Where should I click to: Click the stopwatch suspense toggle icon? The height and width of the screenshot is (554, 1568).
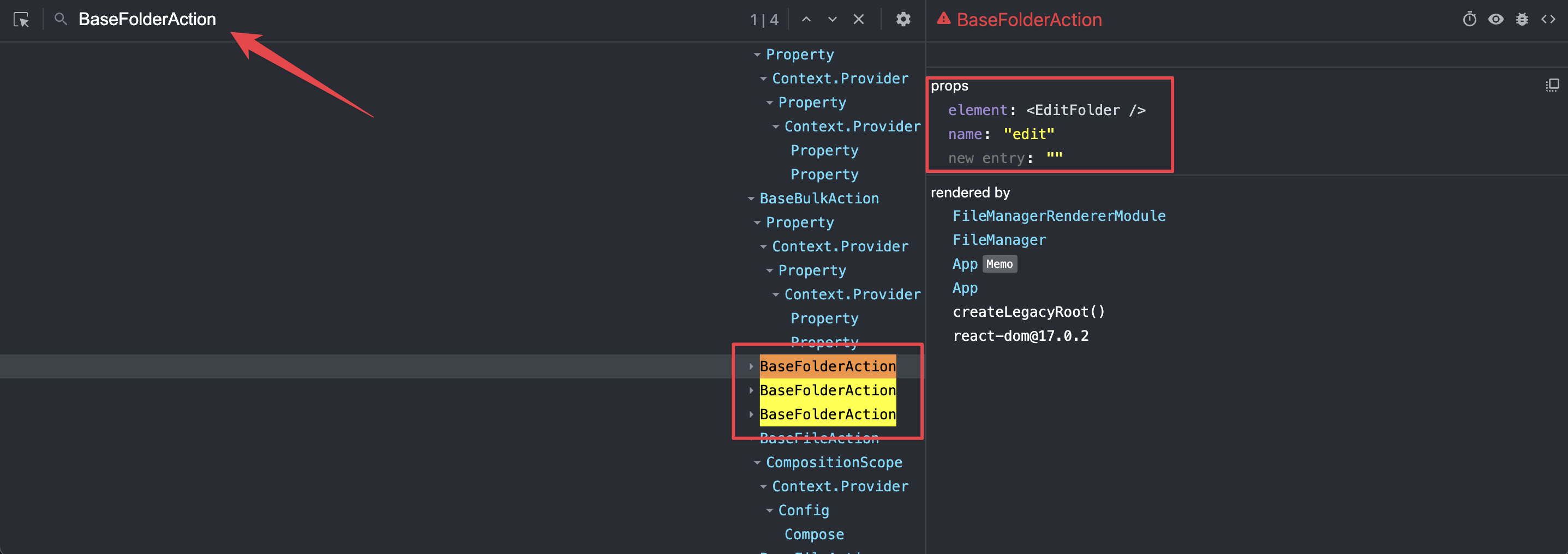coord(1470,19)
